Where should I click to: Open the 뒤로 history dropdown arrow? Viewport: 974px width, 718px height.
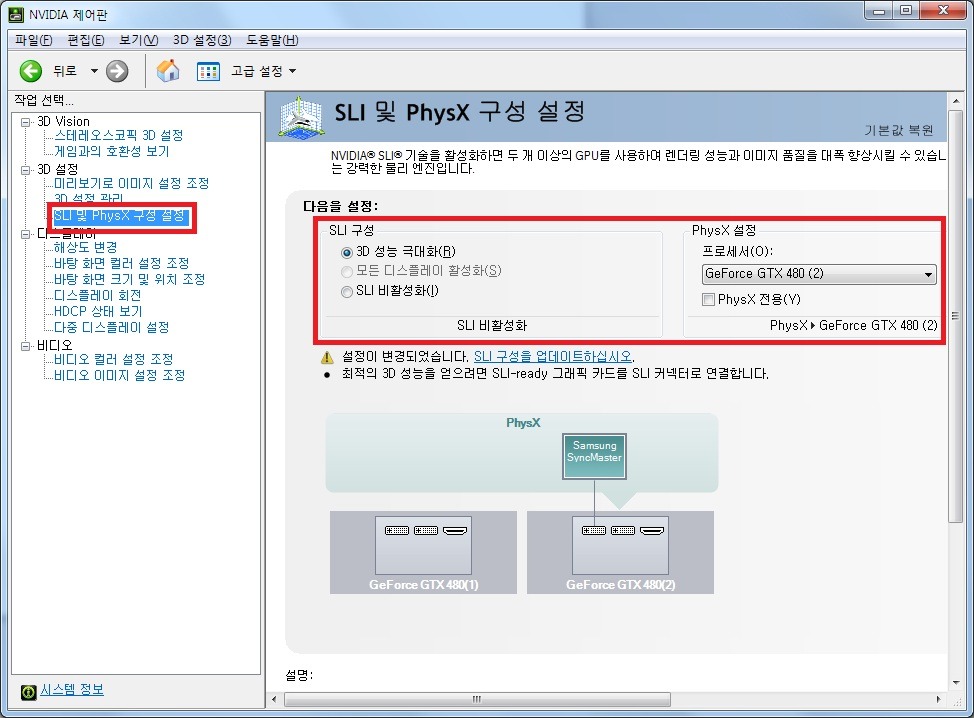click(94, 71)
